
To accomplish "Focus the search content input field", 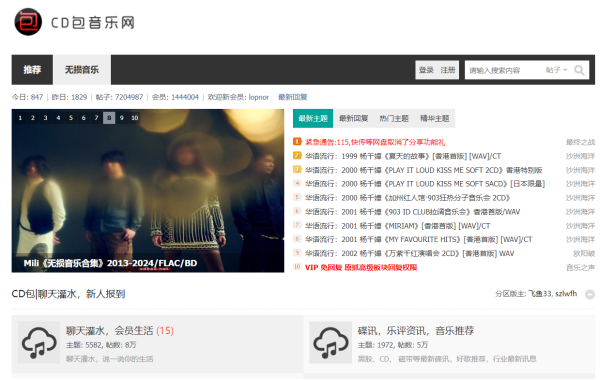I will click(503, 71).
